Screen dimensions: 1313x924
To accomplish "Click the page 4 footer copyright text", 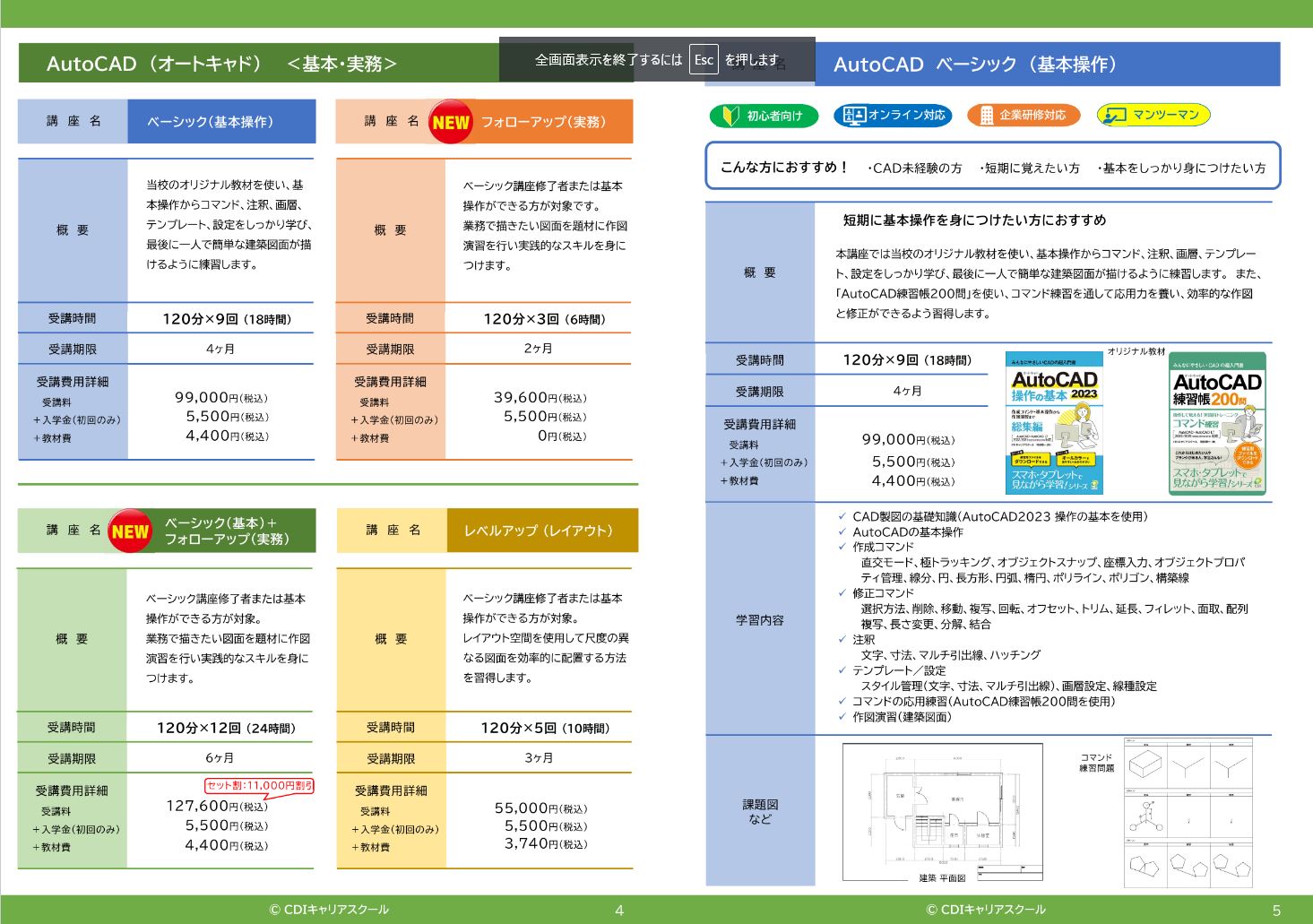I will point(329,909).
